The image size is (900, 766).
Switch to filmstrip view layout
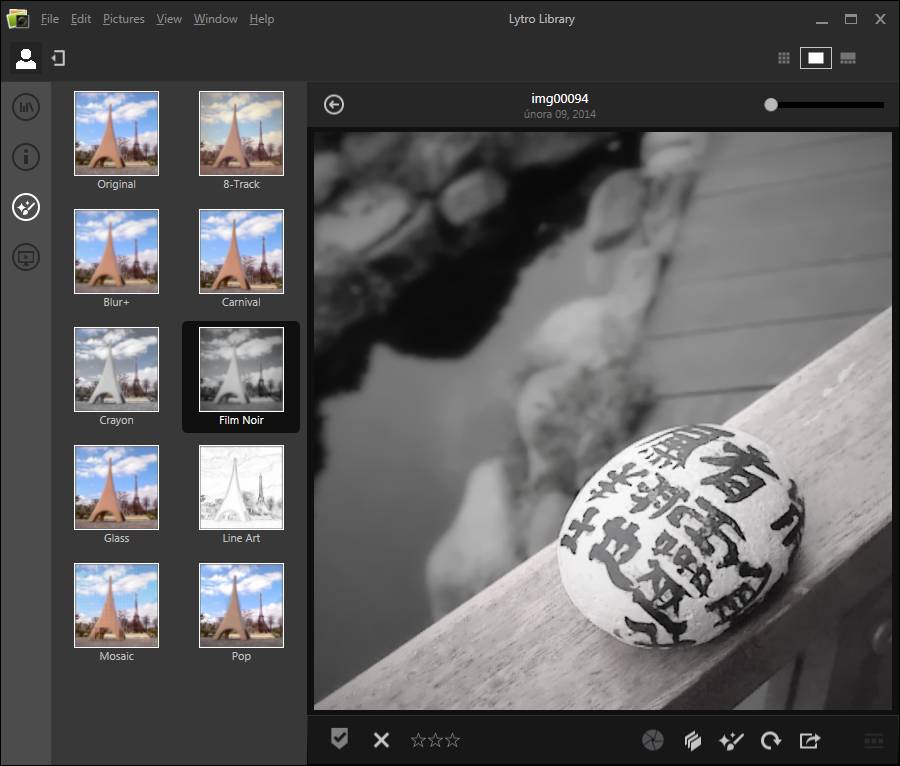(848, 58)
